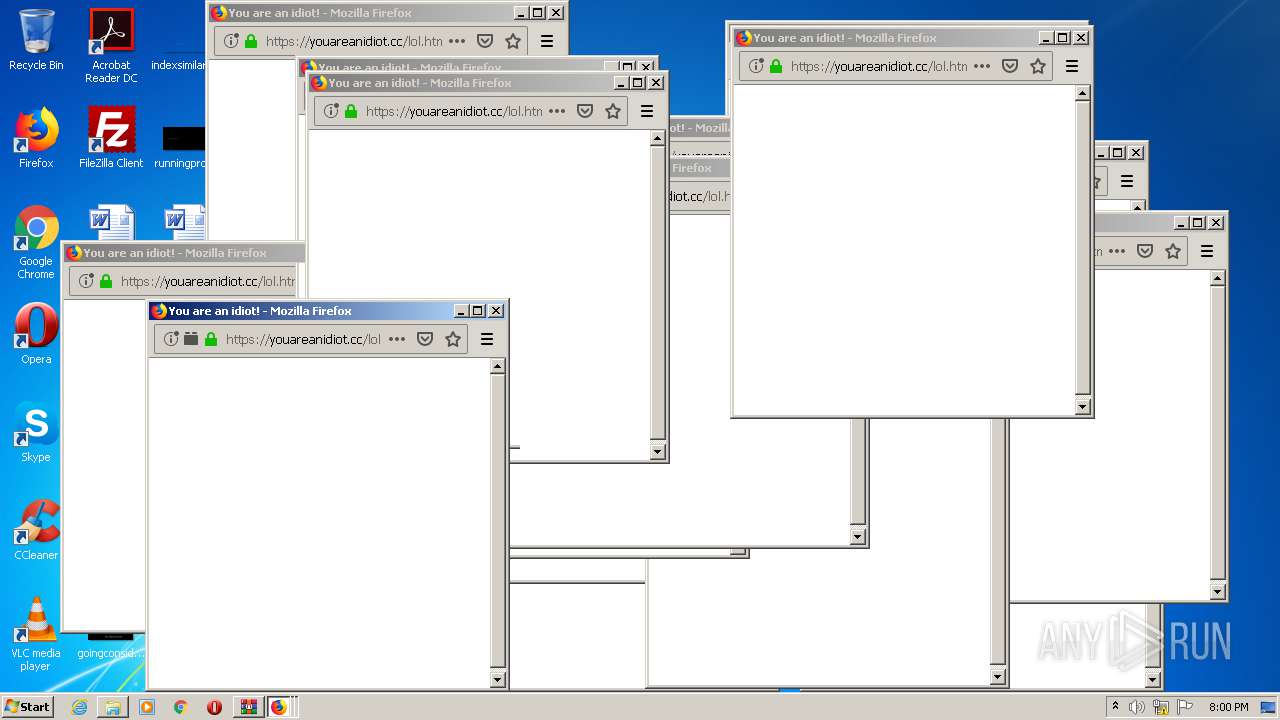Screen dimensions: 1280x720
Task: Open page actions dots in window beside FileZilla icon
Action: pos(557,111)
